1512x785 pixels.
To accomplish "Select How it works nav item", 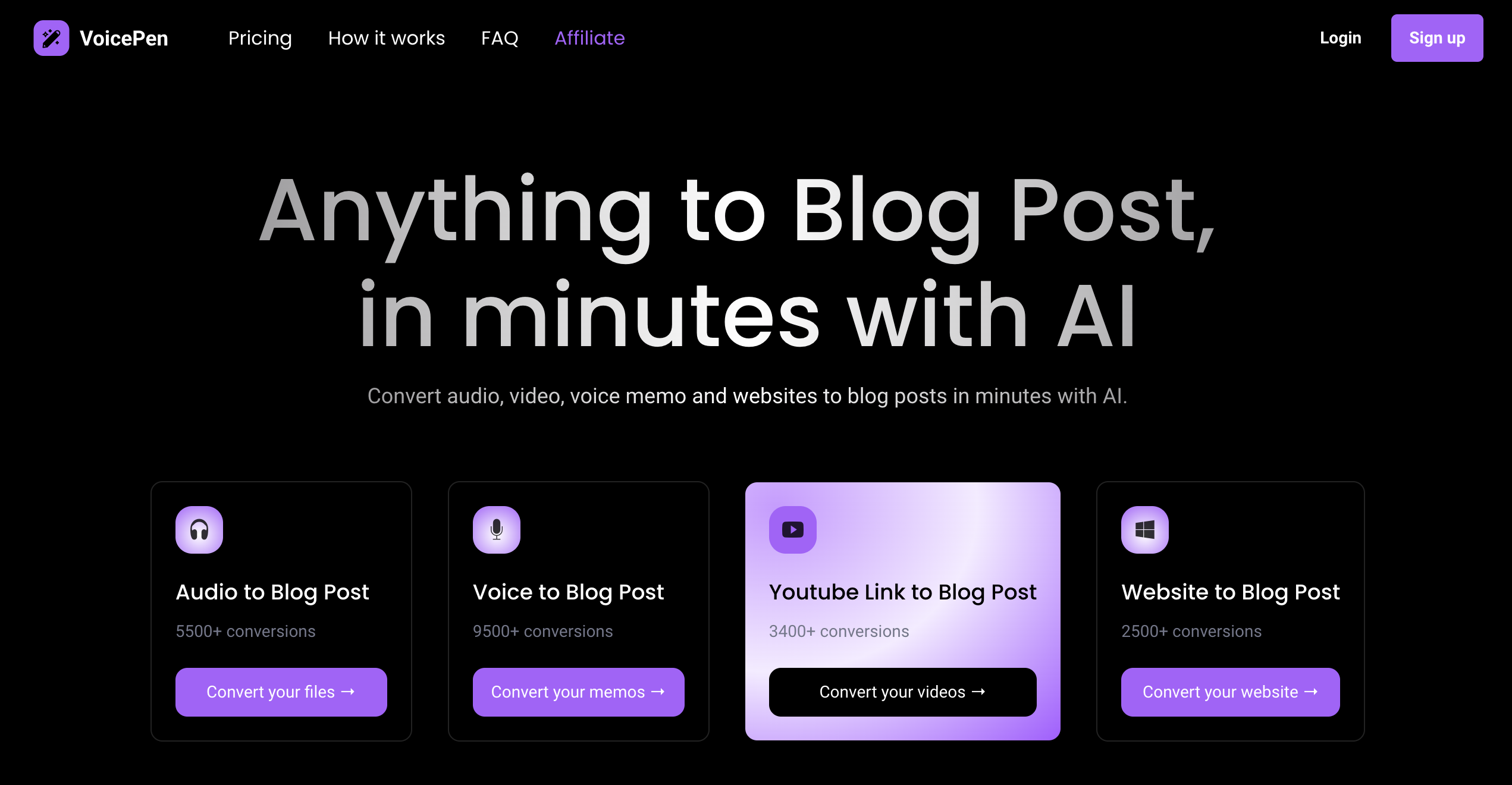I will 386,37.
